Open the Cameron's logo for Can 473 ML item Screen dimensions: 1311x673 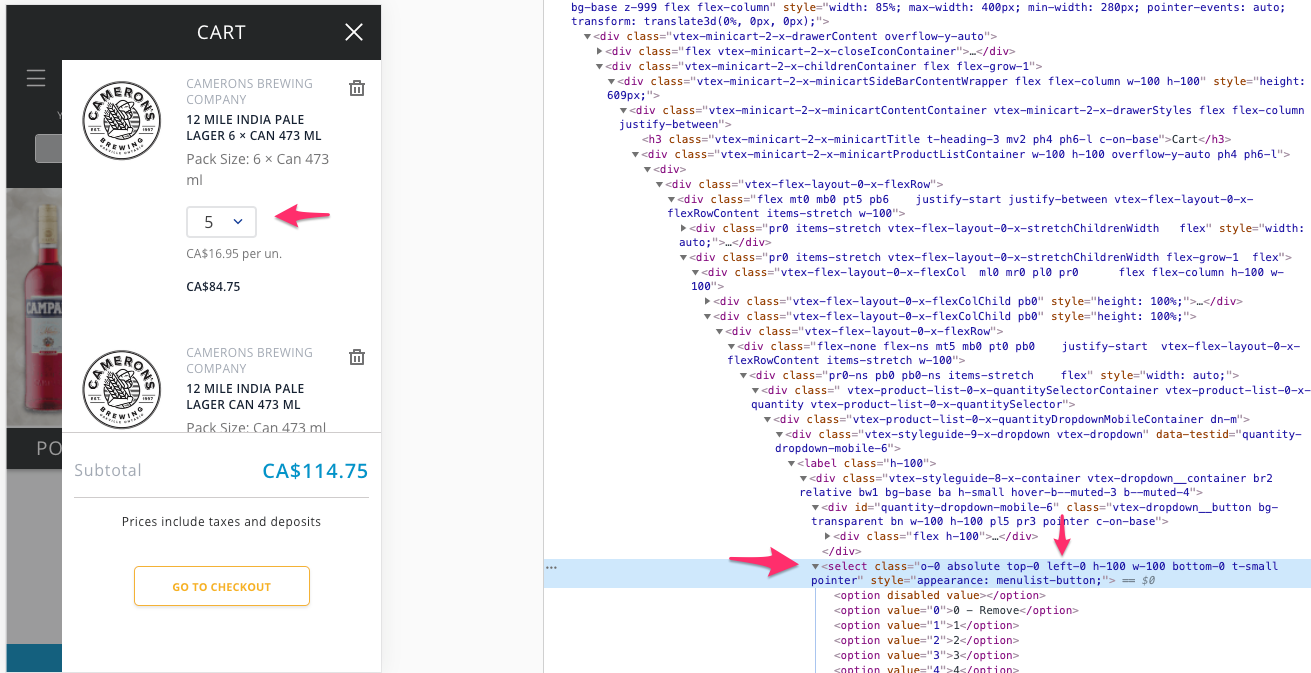[x=122, y=389]
